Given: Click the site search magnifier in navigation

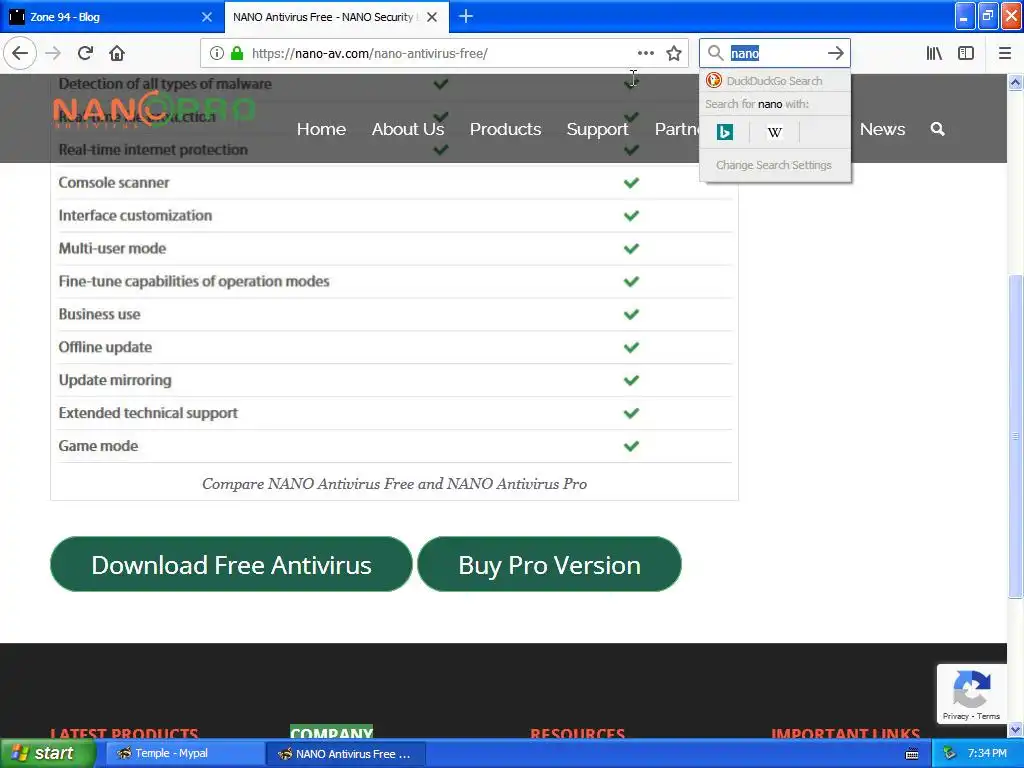Looking at the screenshot, I should point(937,129).
